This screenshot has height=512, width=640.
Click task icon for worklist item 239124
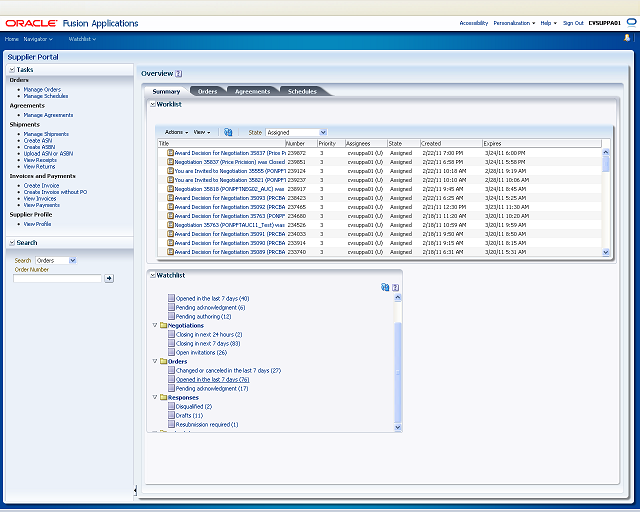[171, 171]
